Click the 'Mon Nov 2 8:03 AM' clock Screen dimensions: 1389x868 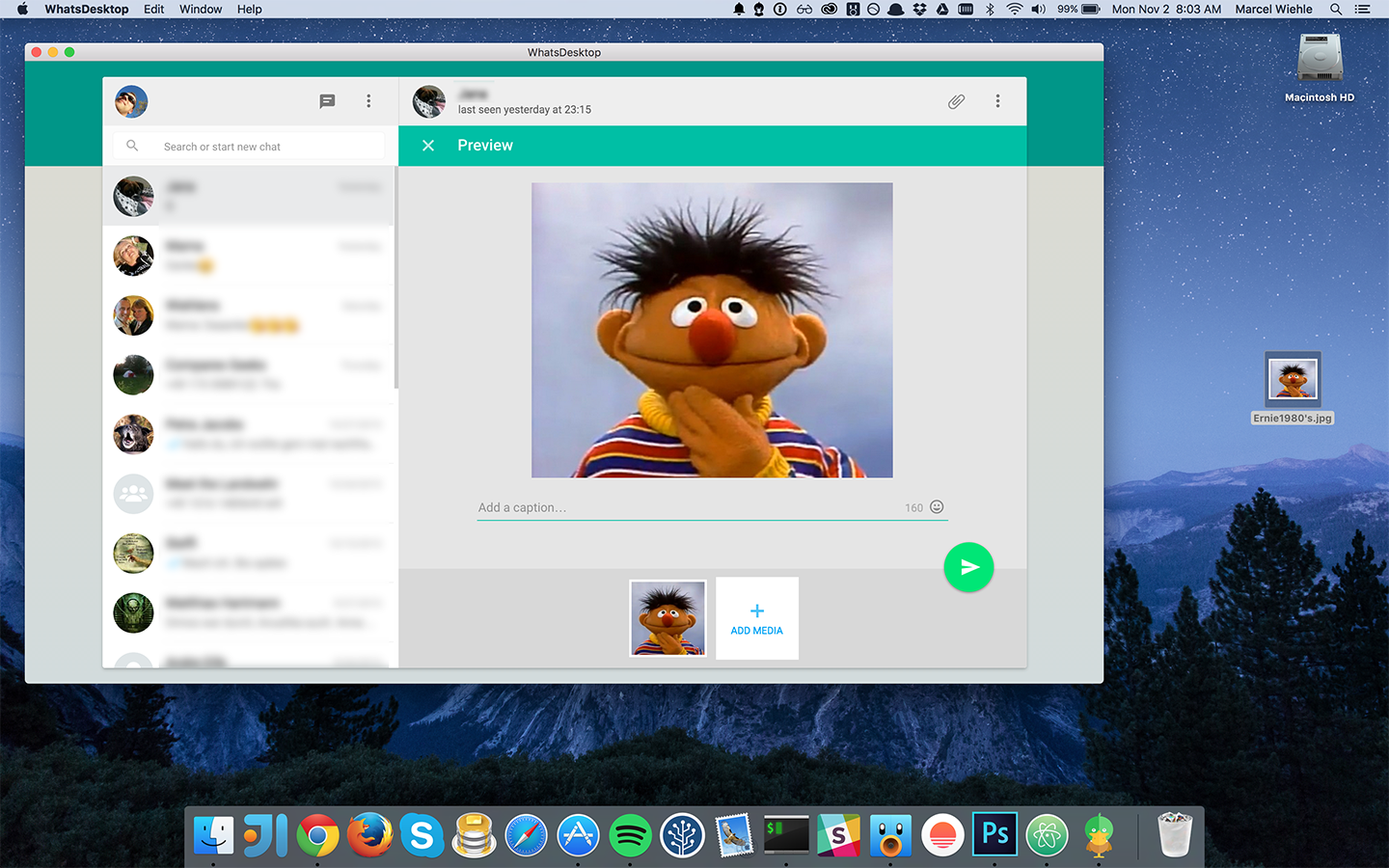pyautogui.click(x=1166, y=9)
